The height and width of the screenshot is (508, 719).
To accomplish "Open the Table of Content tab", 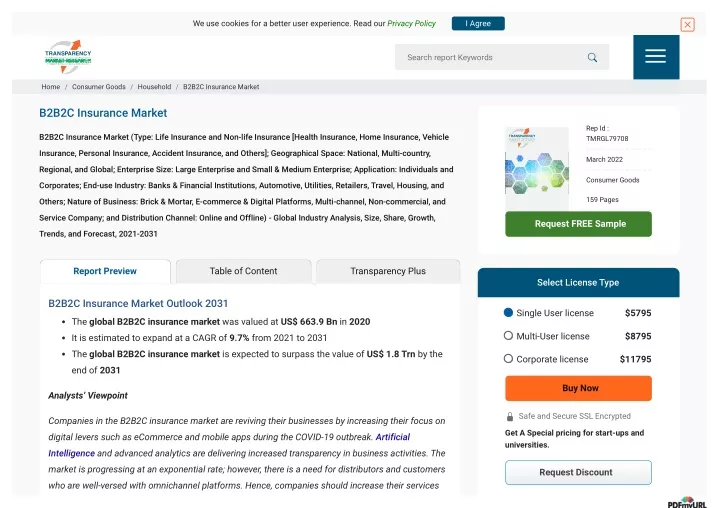I will [x=243, y=271].
